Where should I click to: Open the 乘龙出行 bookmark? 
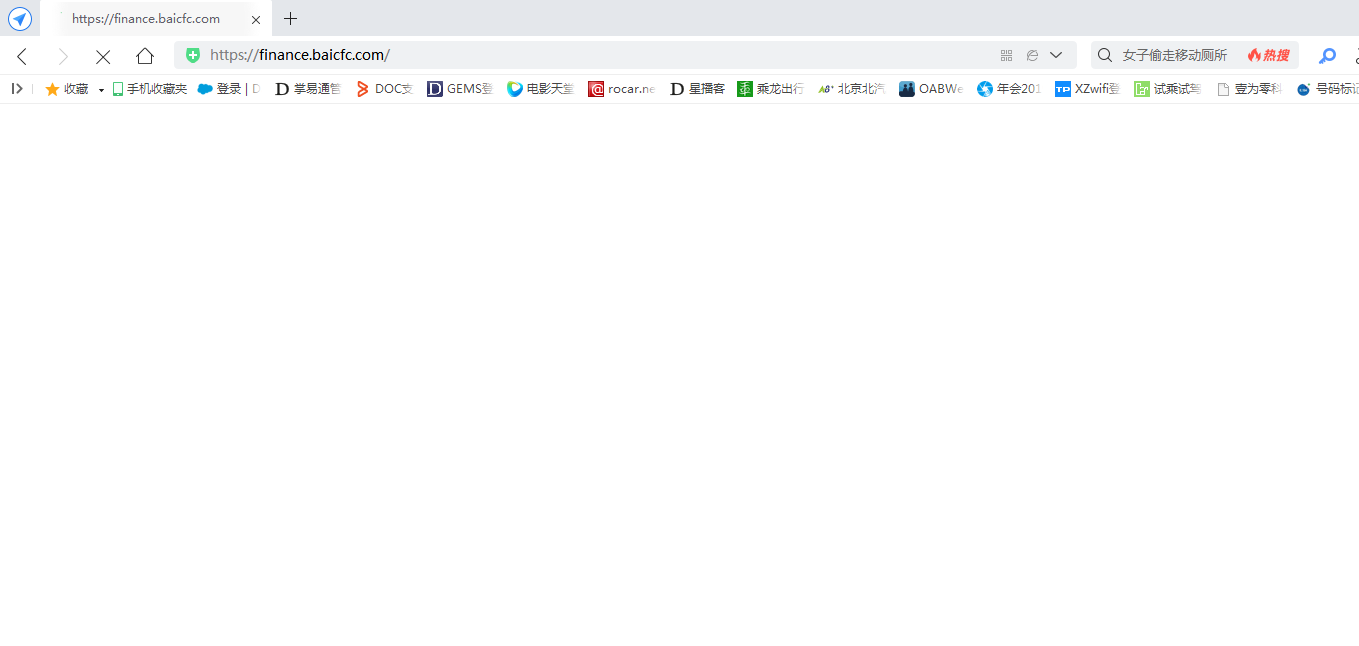(x=770, y=89)
